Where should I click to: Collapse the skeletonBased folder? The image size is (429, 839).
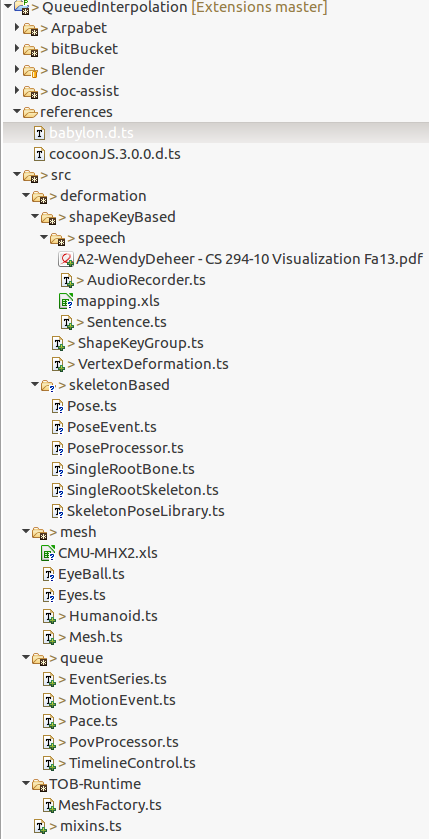point(35,384)
